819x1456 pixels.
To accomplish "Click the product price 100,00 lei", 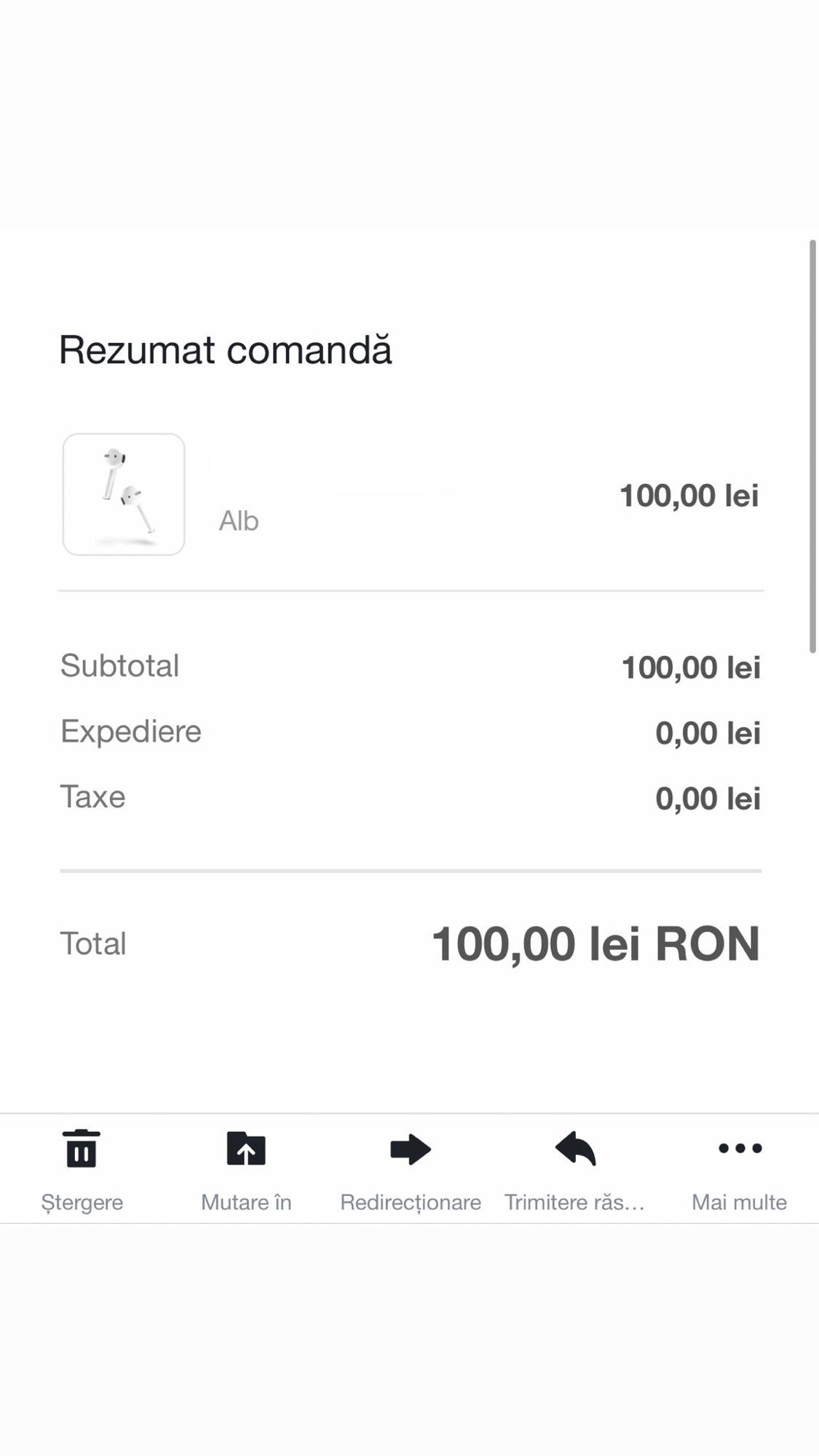I will coord(689,496).
